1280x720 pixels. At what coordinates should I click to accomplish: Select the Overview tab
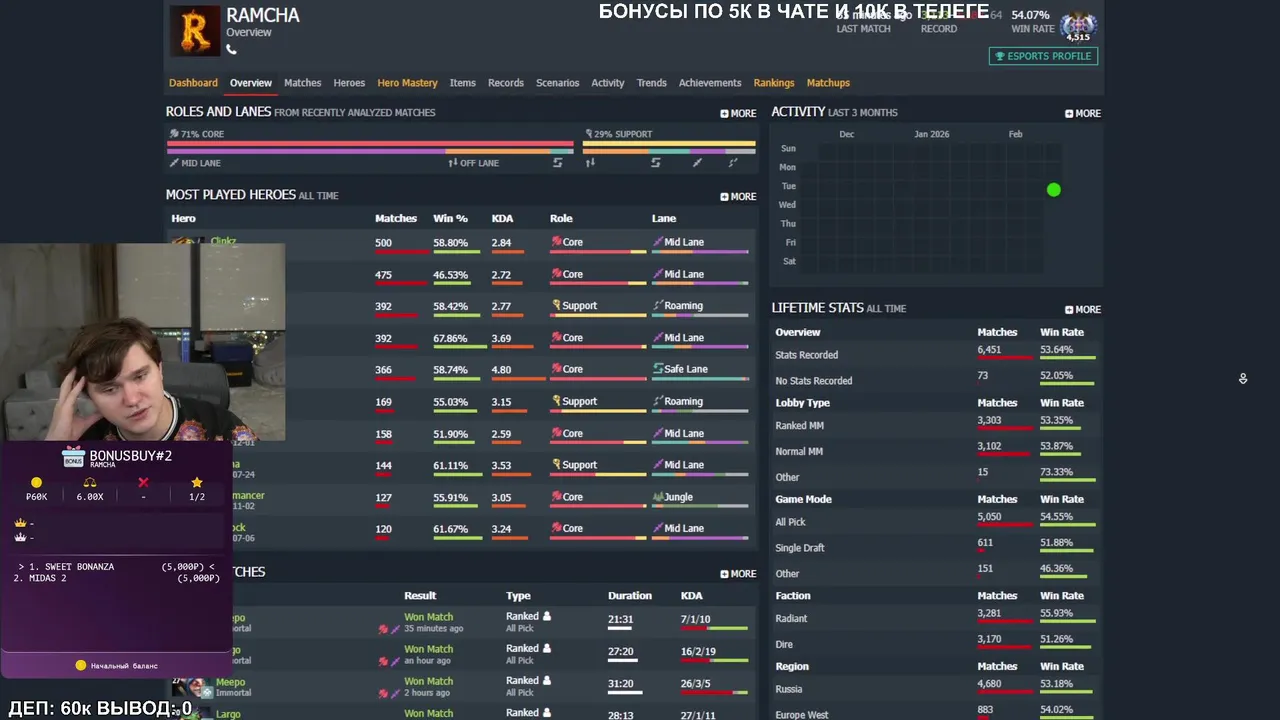pyautogui.click(x=251, y=83)
